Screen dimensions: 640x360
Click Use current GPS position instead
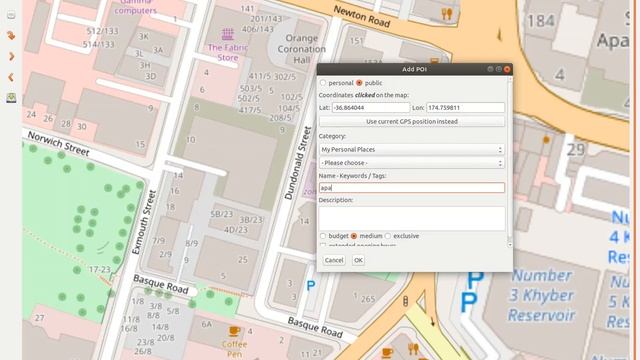coord(411,122)
